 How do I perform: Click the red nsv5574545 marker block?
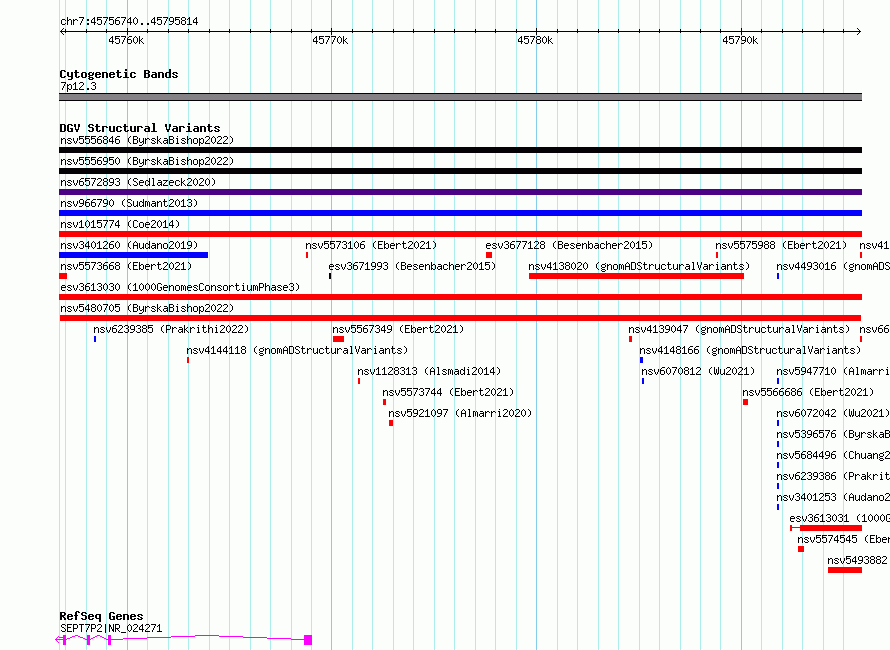coord(801,549)
